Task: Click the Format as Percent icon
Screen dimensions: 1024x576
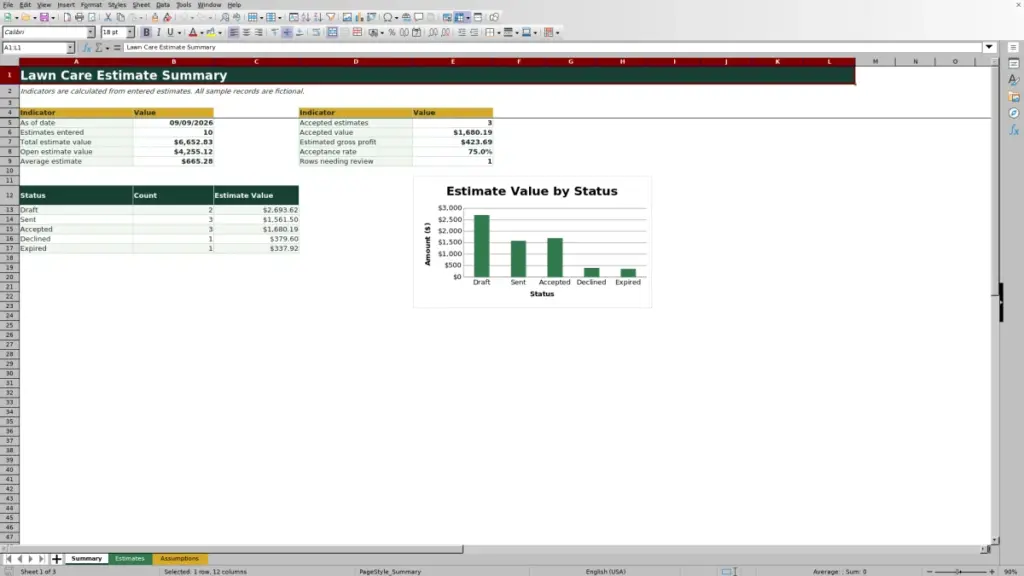Action: (392, 32)
